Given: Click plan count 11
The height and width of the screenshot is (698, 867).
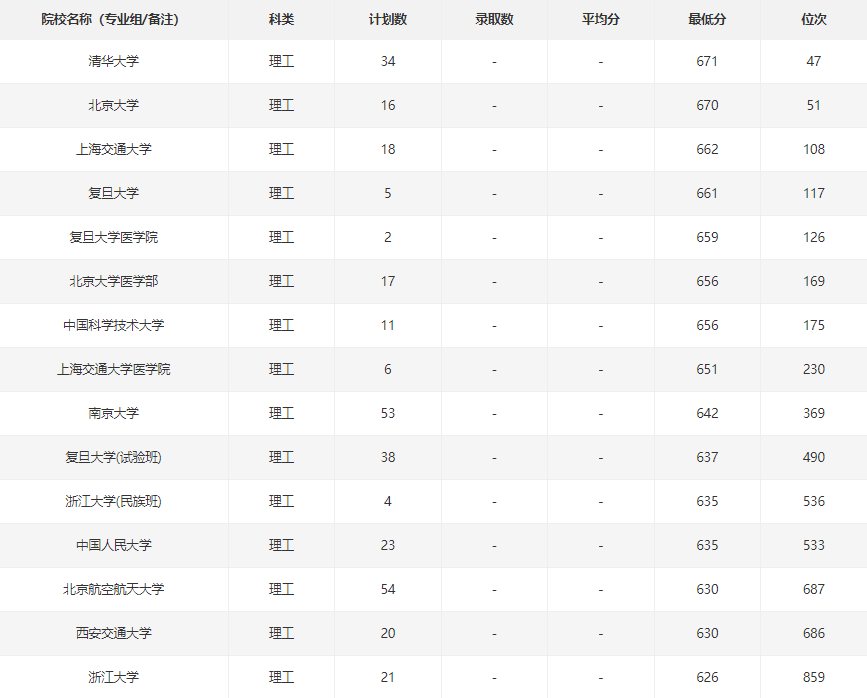Looking at the screenshot, I should point(388,325).
